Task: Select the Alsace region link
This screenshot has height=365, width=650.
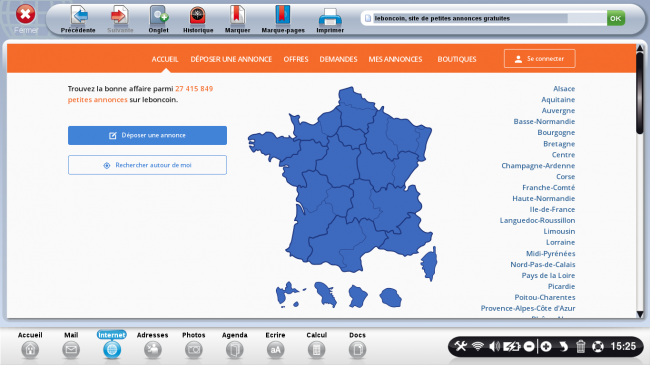Action: pyautogui.click(x=564, y=89)
